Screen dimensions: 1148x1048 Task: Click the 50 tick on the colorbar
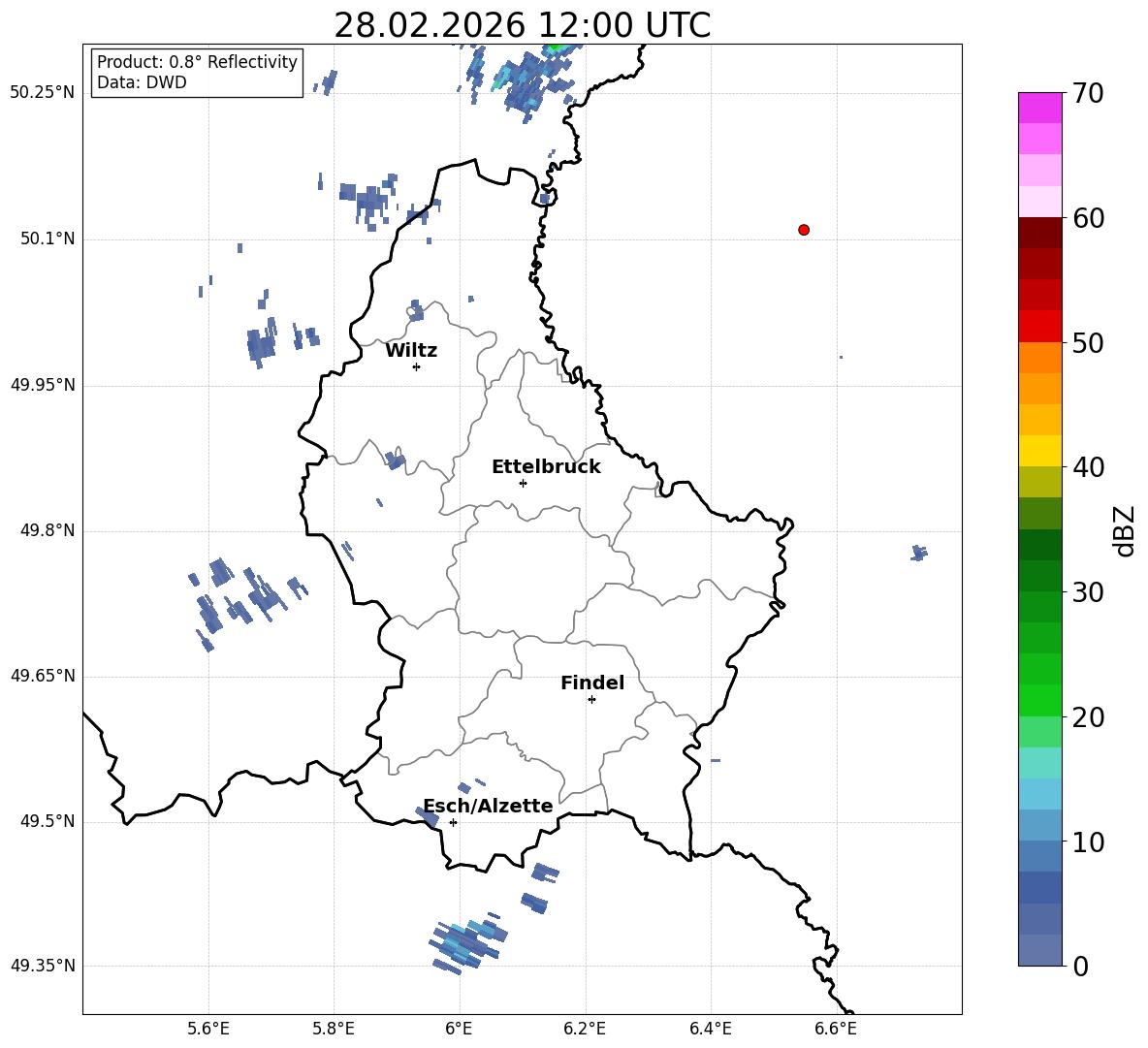[1088, 342]
